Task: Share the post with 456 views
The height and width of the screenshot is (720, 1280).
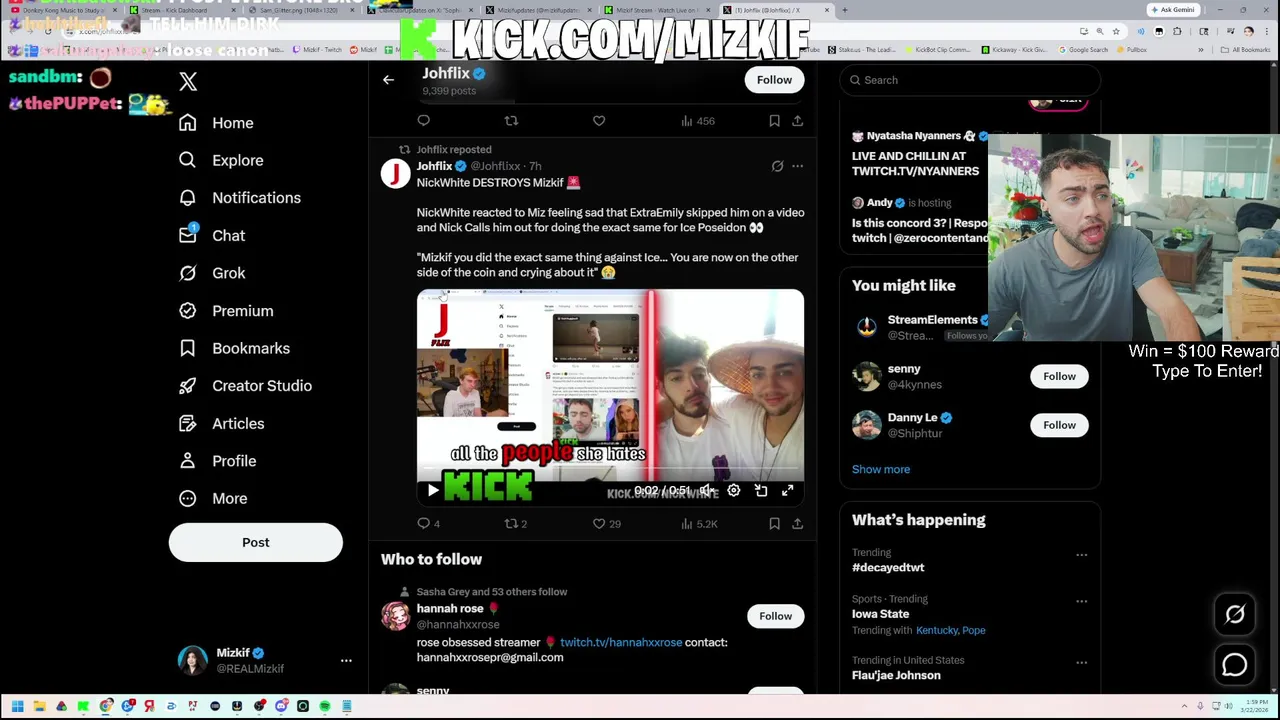Action: pos(797,121)
